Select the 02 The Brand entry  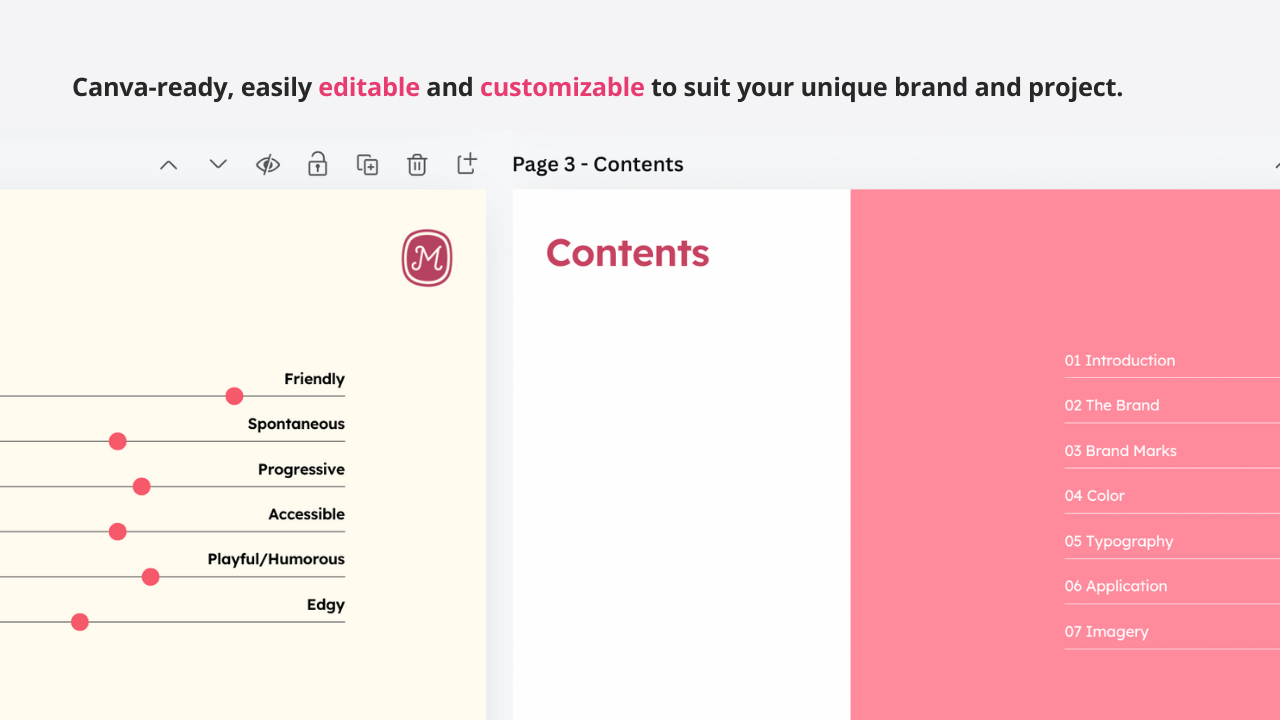1112,406
